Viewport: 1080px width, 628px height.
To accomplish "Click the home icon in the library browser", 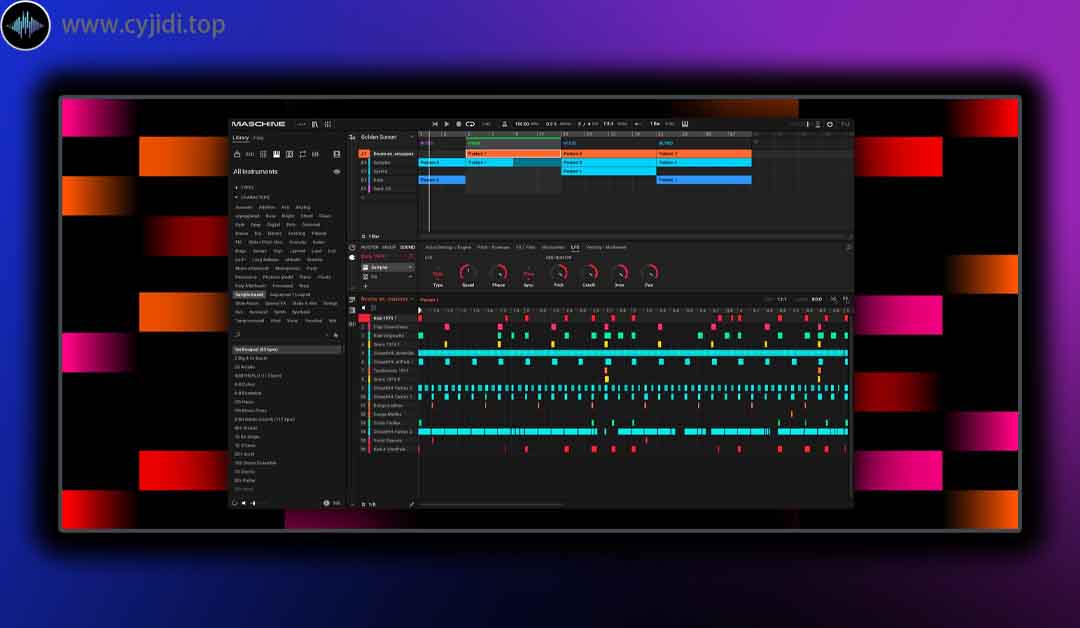I will point(237,154).
